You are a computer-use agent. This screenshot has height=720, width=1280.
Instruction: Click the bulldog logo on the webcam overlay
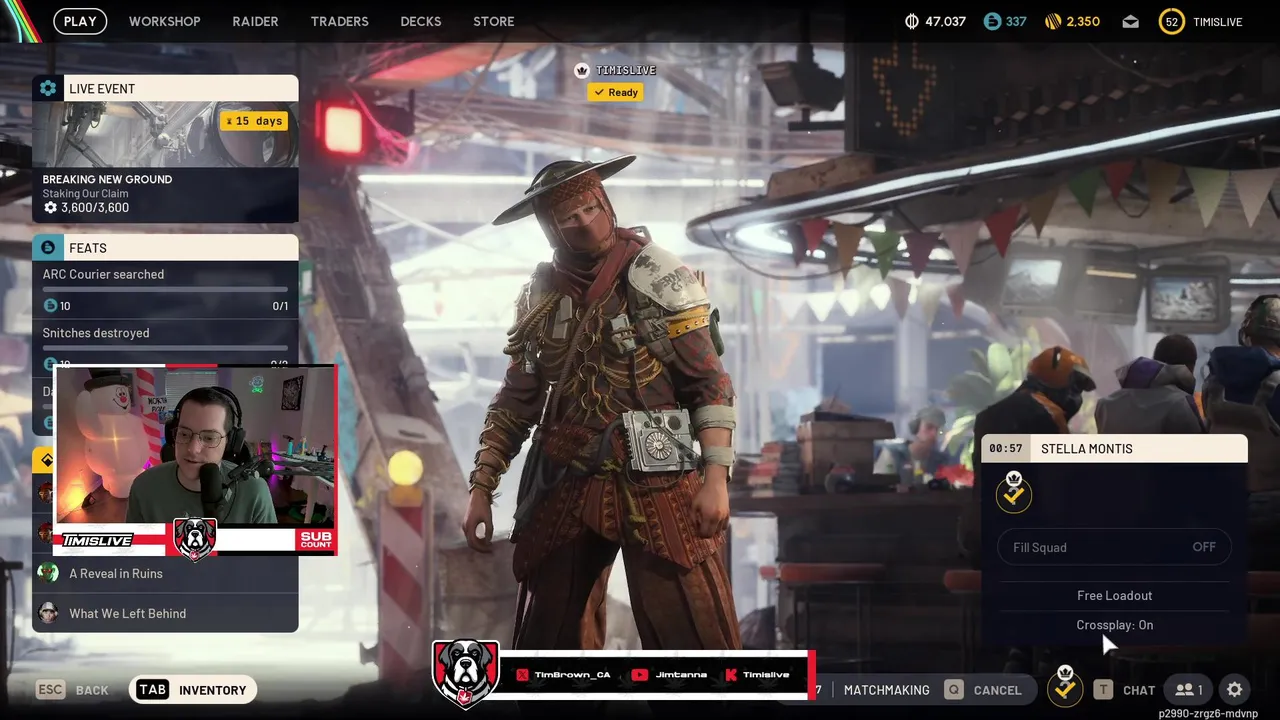[195, 539]
